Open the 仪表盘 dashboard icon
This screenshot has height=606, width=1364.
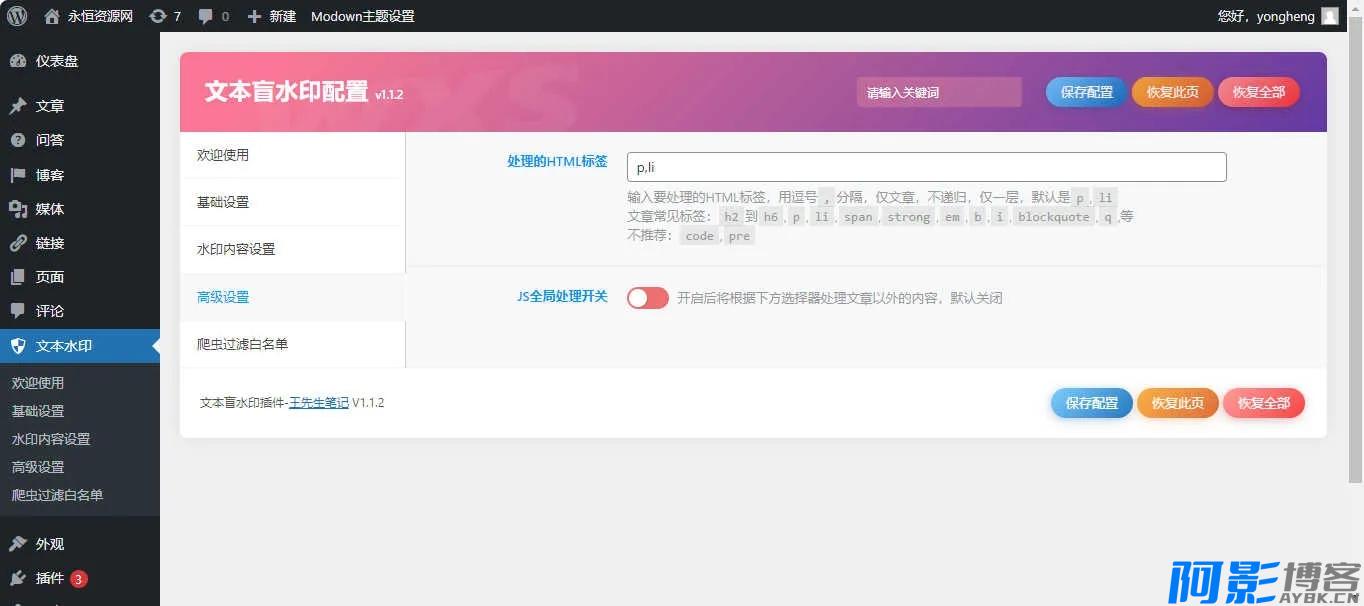tap(18, 61)
